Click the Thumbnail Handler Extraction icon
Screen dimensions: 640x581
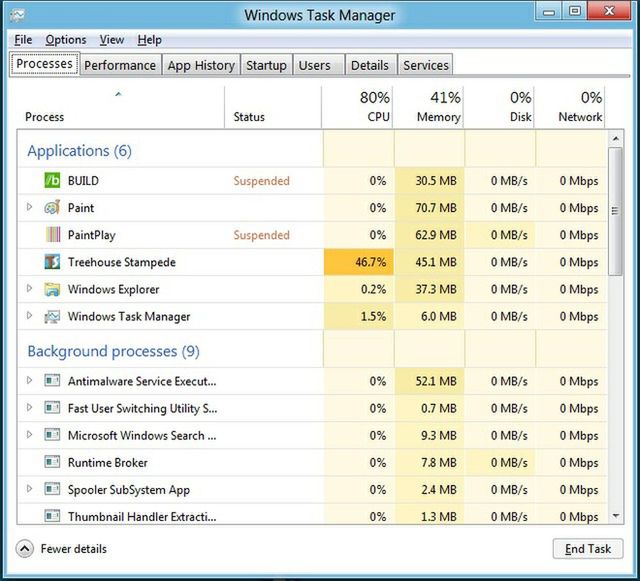pos(52,516)
